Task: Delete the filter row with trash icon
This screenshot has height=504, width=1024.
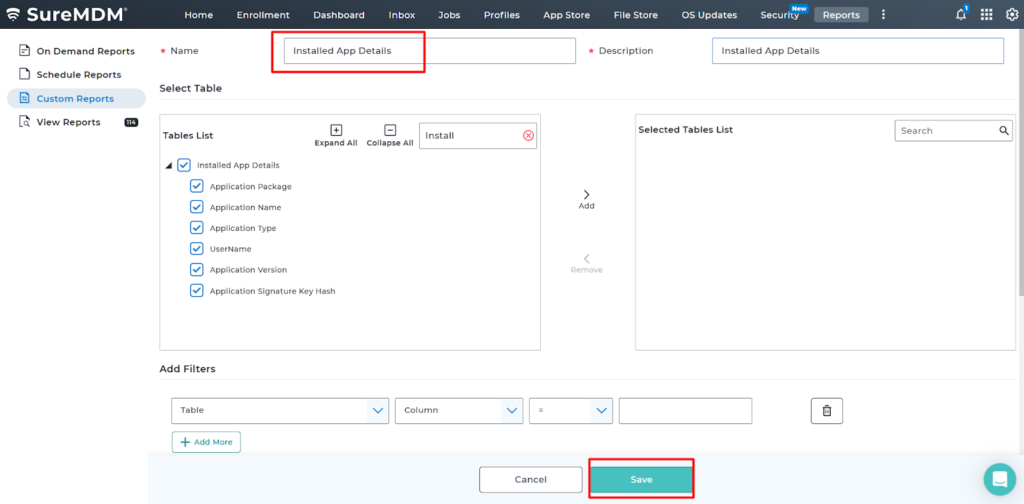Action: (826, 410)
